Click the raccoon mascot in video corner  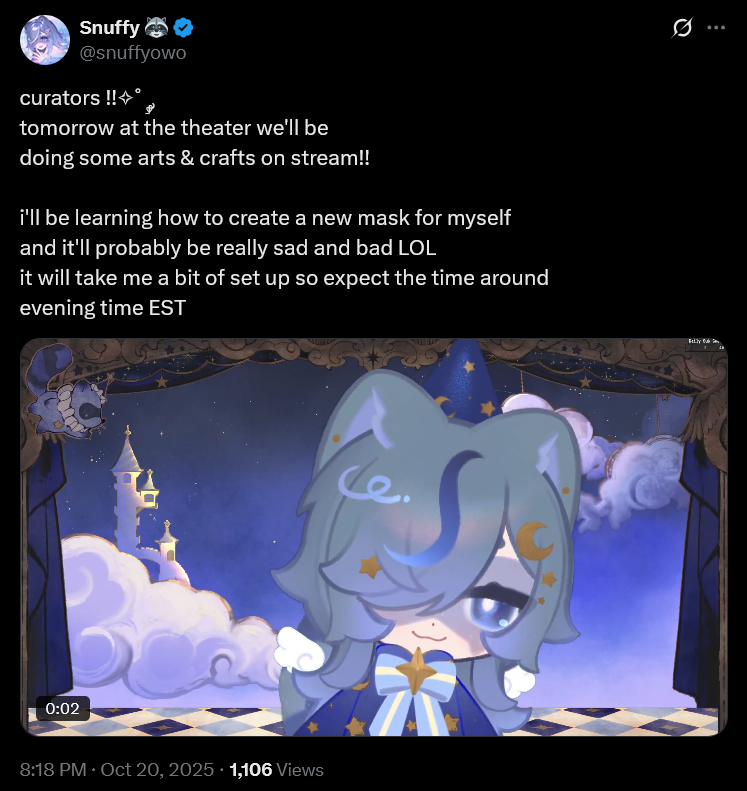pos(67,389)
